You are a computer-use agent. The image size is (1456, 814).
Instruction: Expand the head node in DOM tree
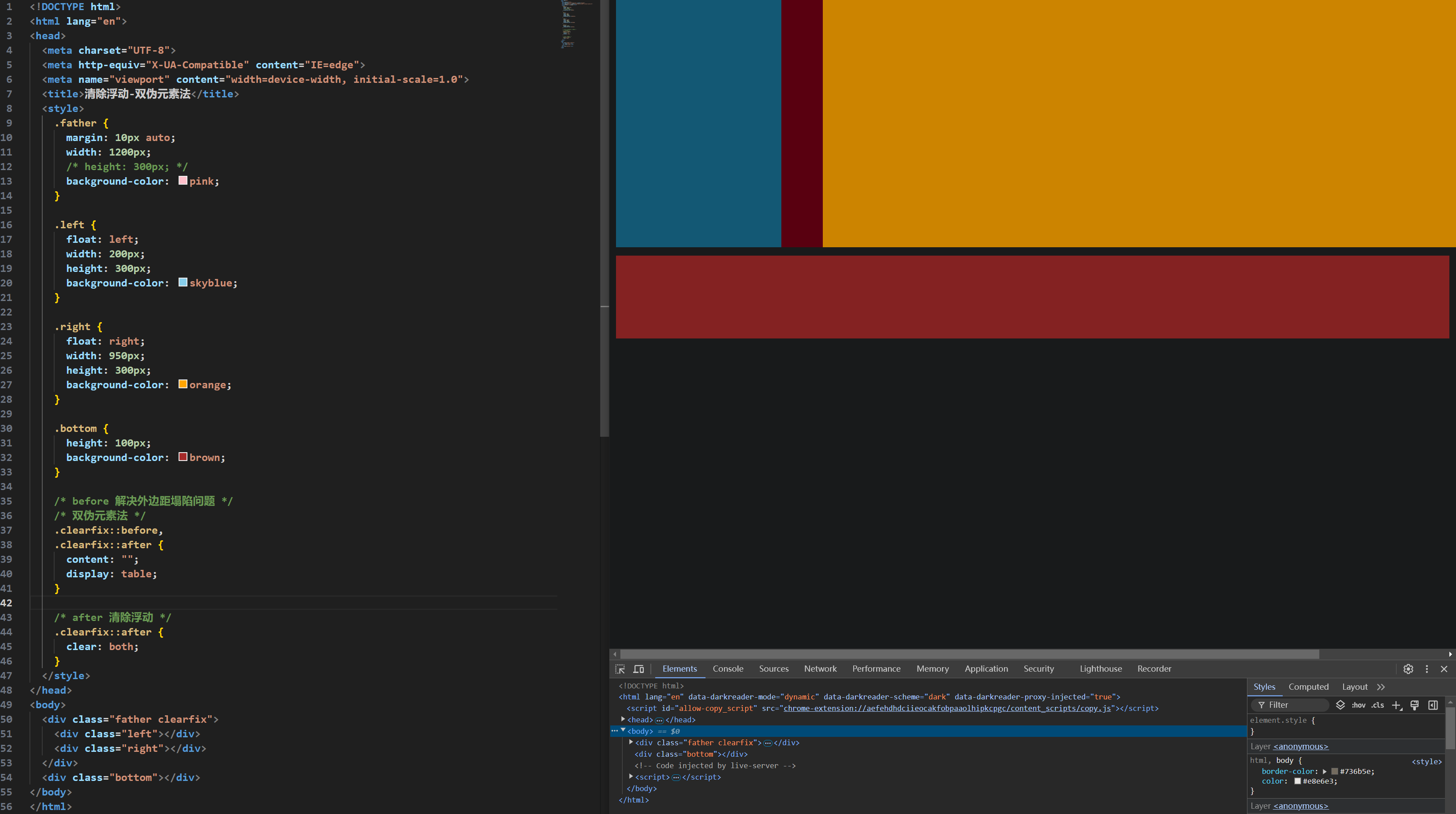click(623, 720)
